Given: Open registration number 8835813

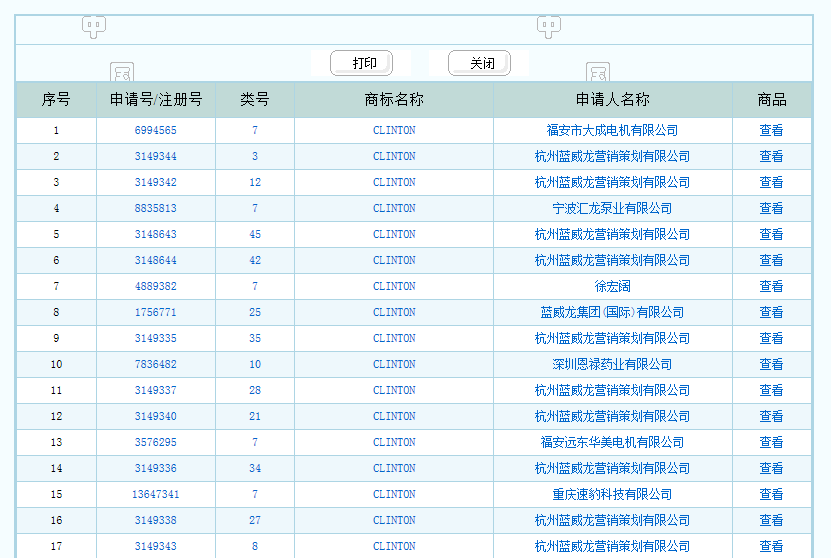Looking at the screenshot, I should (x=155, y=208).
